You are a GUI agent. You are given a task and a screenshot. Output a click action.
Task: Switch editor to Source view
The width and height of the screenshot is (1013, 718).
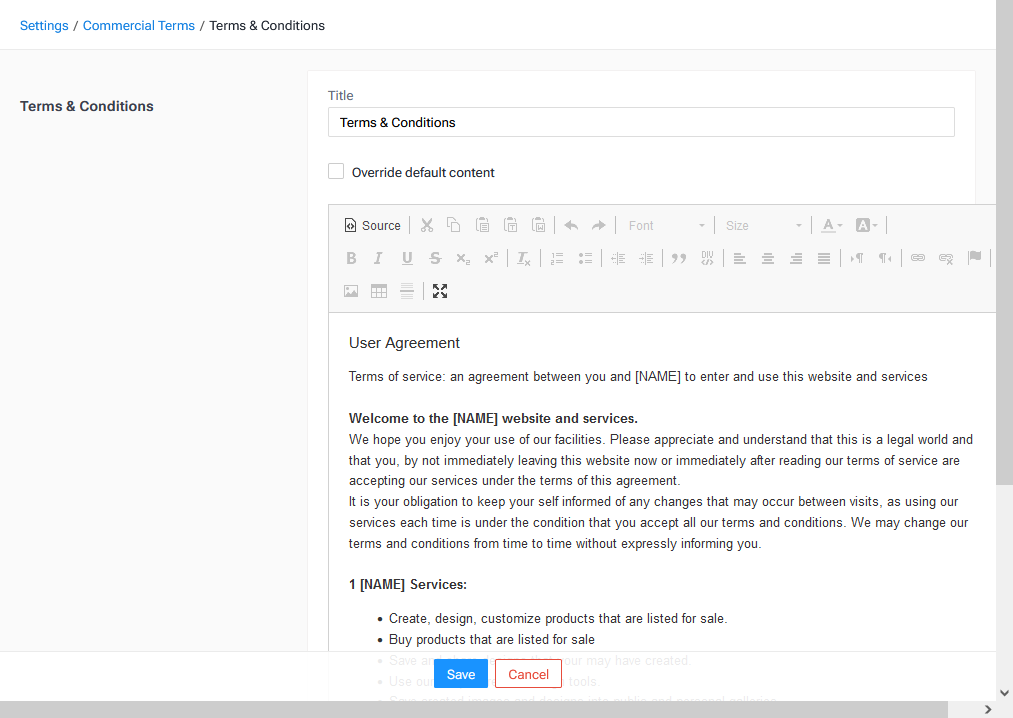(372, 225)
